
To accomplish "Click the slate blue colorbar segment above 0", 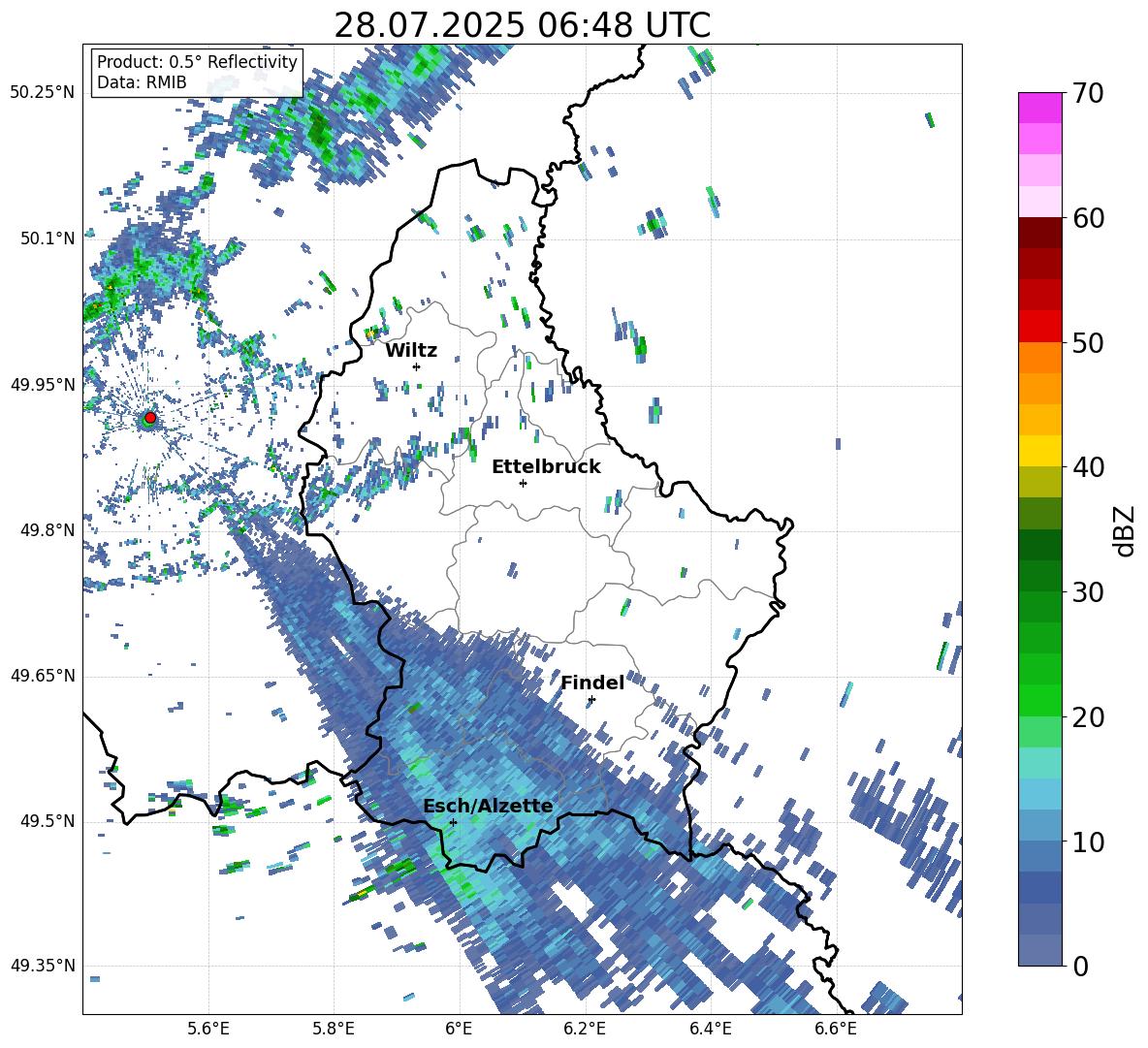I will click(1039, 950).
